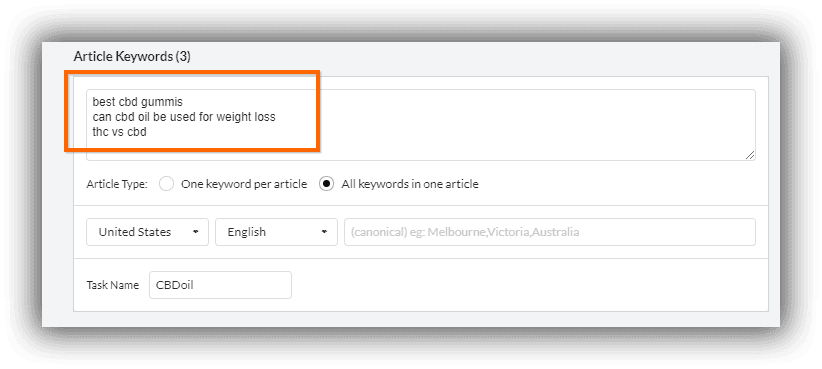Click the "best cbd gummis" keyword line

pos(137,102)
